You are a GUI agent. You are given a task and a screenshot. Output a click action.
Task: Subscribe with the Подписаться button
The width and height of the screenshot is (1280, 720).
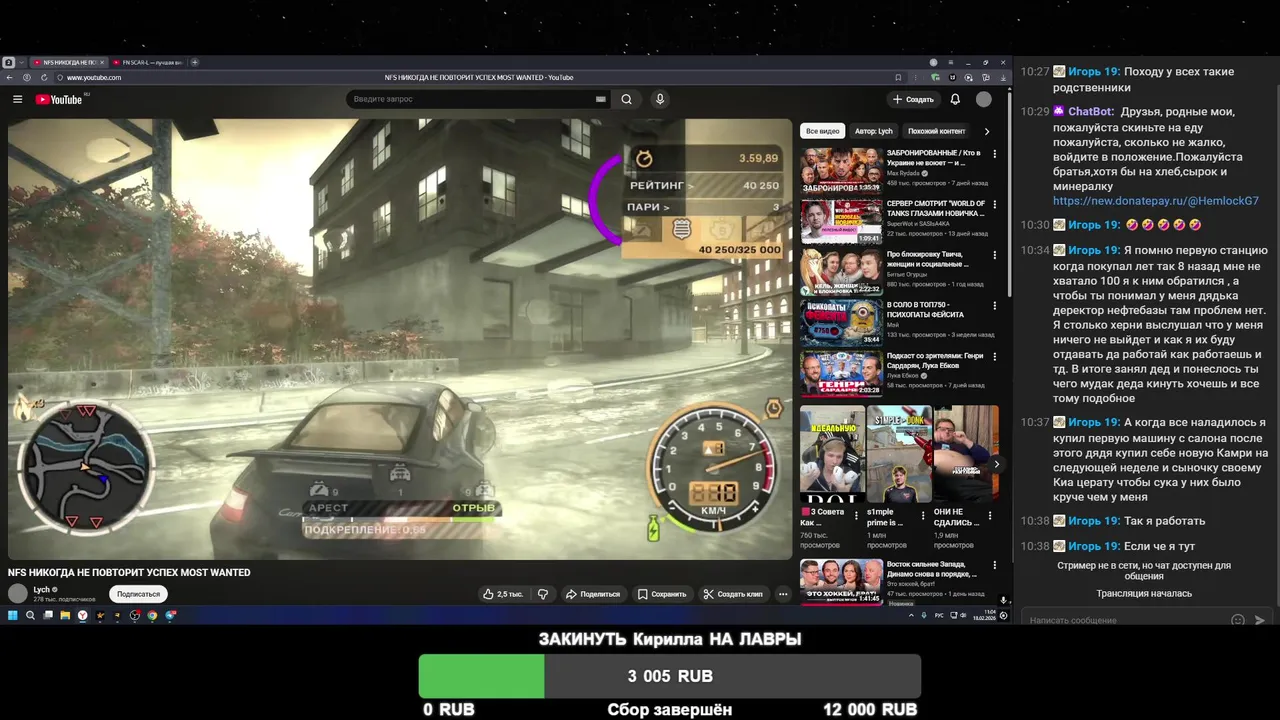point(138,594)
